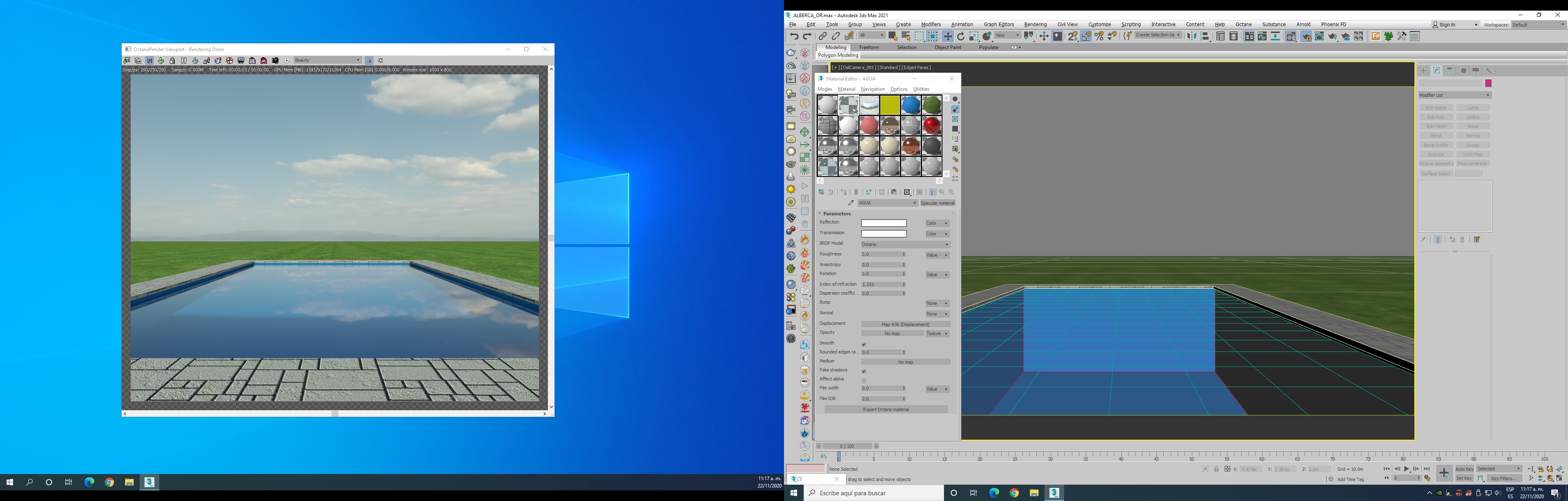Open the Rendering menu
The image size is (1568, 501).
[x=1035, y=25]
